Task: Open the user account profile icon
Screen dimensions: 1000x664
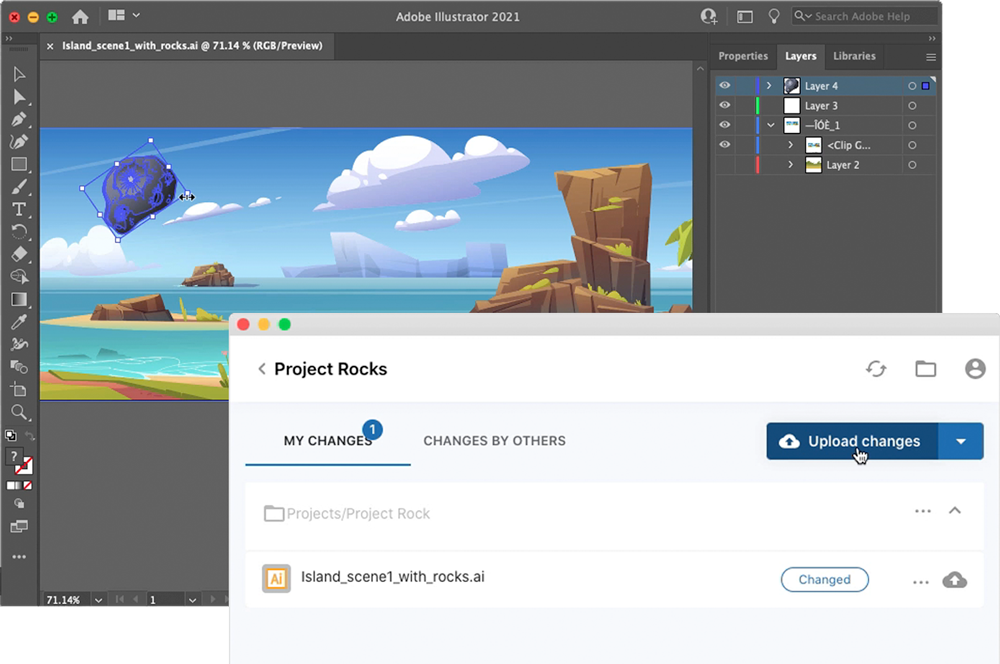Action: [x=975, y=369]
